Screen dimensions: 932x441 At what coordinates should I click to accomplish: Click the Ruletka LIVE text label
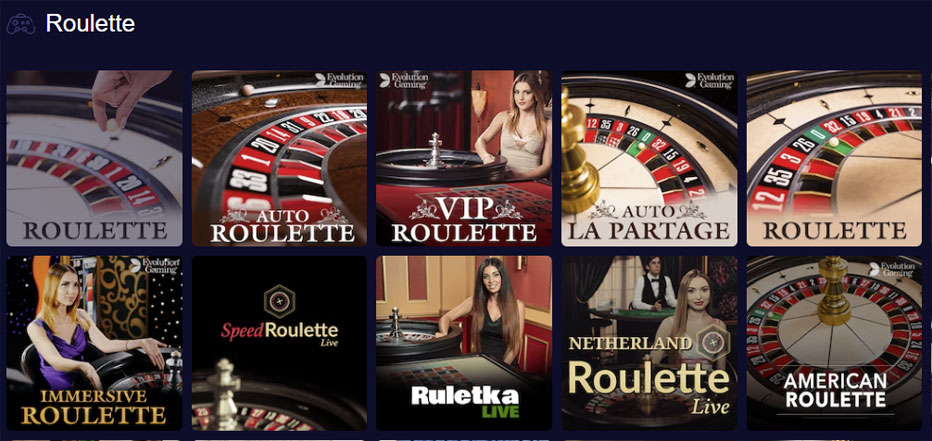click(x=465, y=403)
